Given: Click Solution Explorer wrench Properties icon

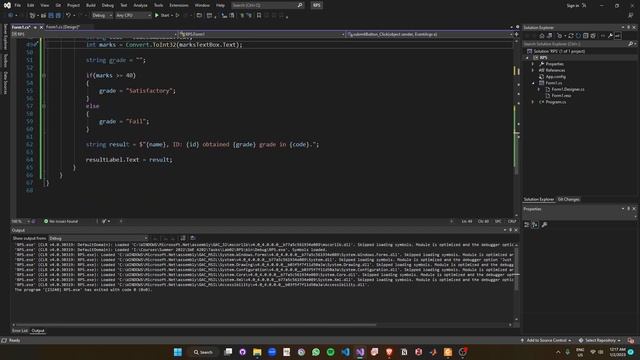Looking at the screenshot, I should point(610,36).
